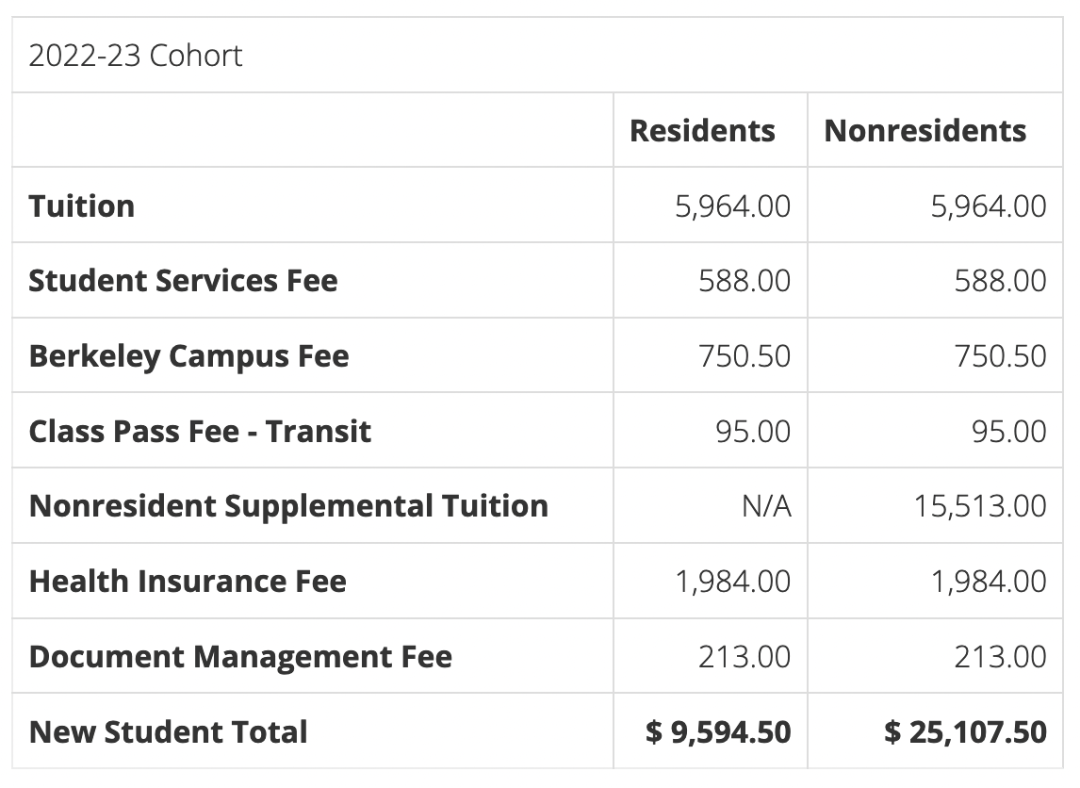Select the residents 750.50 campus fee value
Screen dimensions: 1080x788
pyautogui.click(x=744, y=356)
